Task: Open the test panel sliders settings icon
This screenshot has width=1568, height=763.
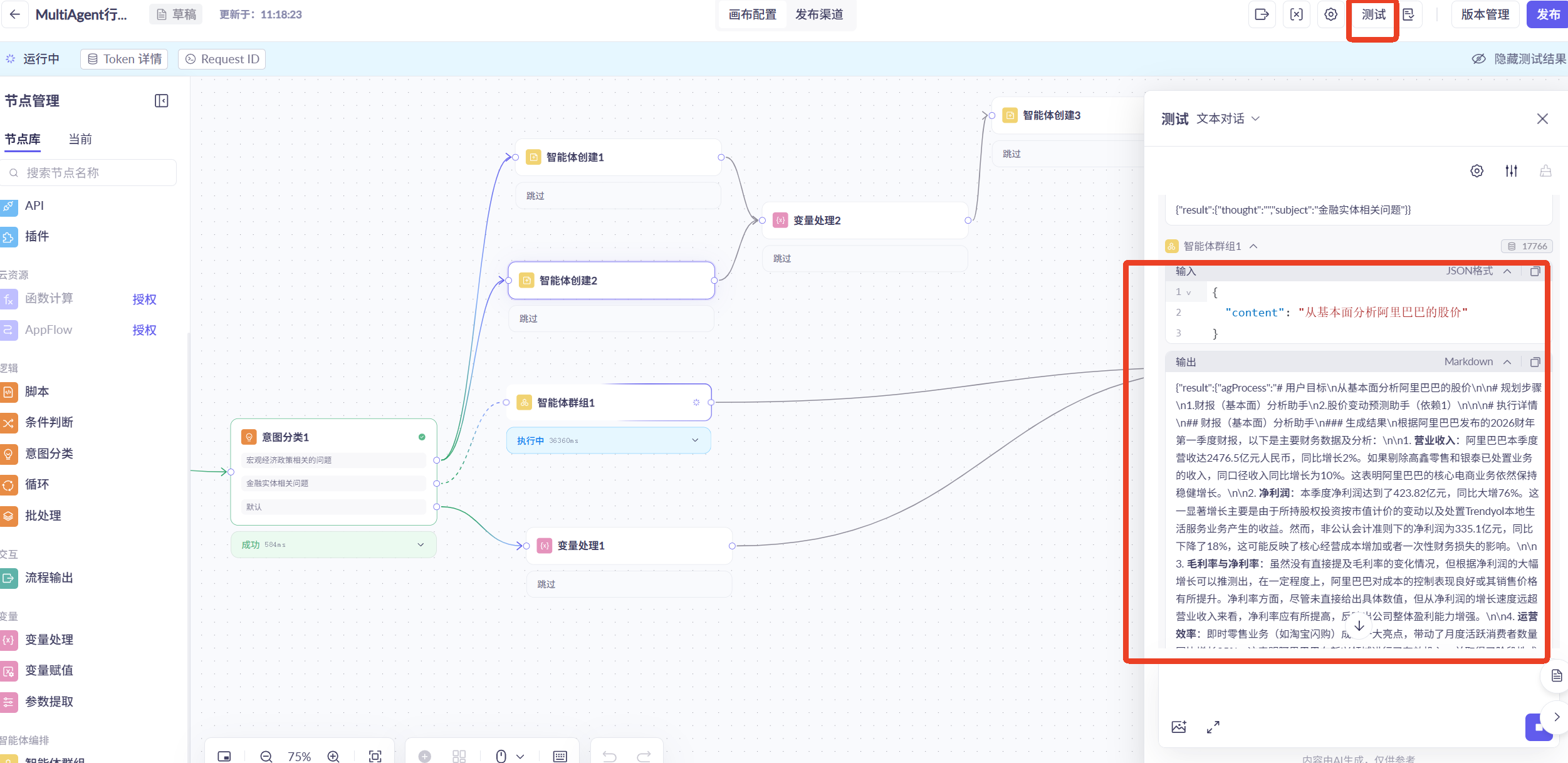Action: tap(1511, 171)
